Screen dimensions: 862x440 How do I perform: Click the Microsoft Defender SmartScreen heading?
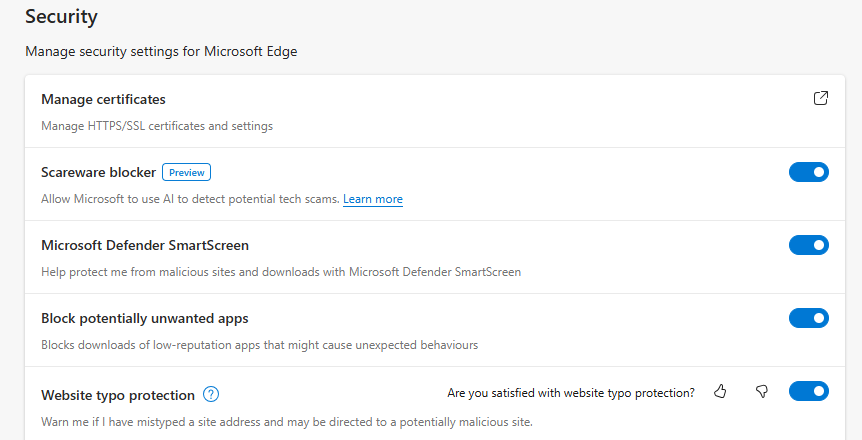145,245
